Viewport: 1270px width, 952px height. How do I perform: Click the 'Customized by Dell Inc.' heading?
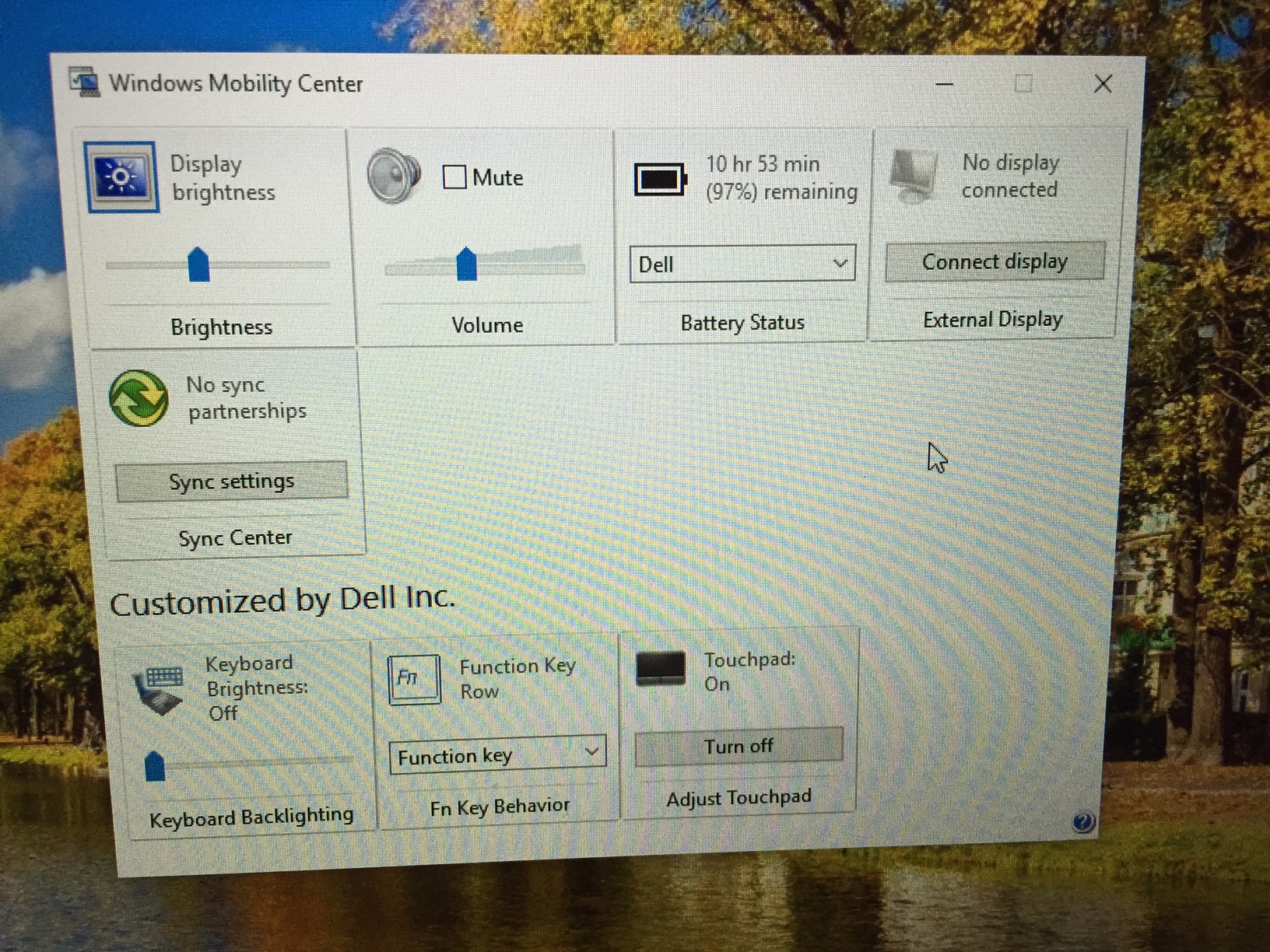(282, 600)
